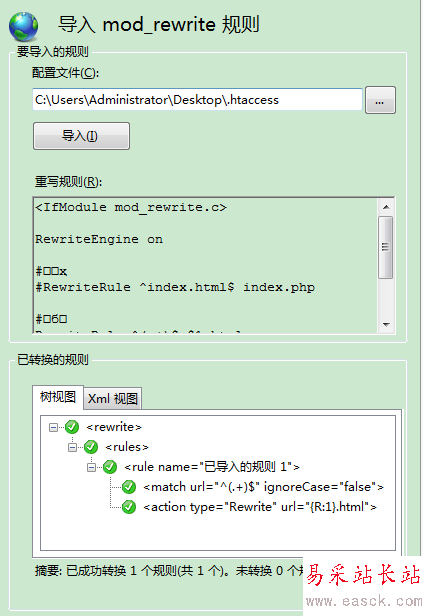Select the <match url> tree item text

pyautogui.click(x=263, y=487)
